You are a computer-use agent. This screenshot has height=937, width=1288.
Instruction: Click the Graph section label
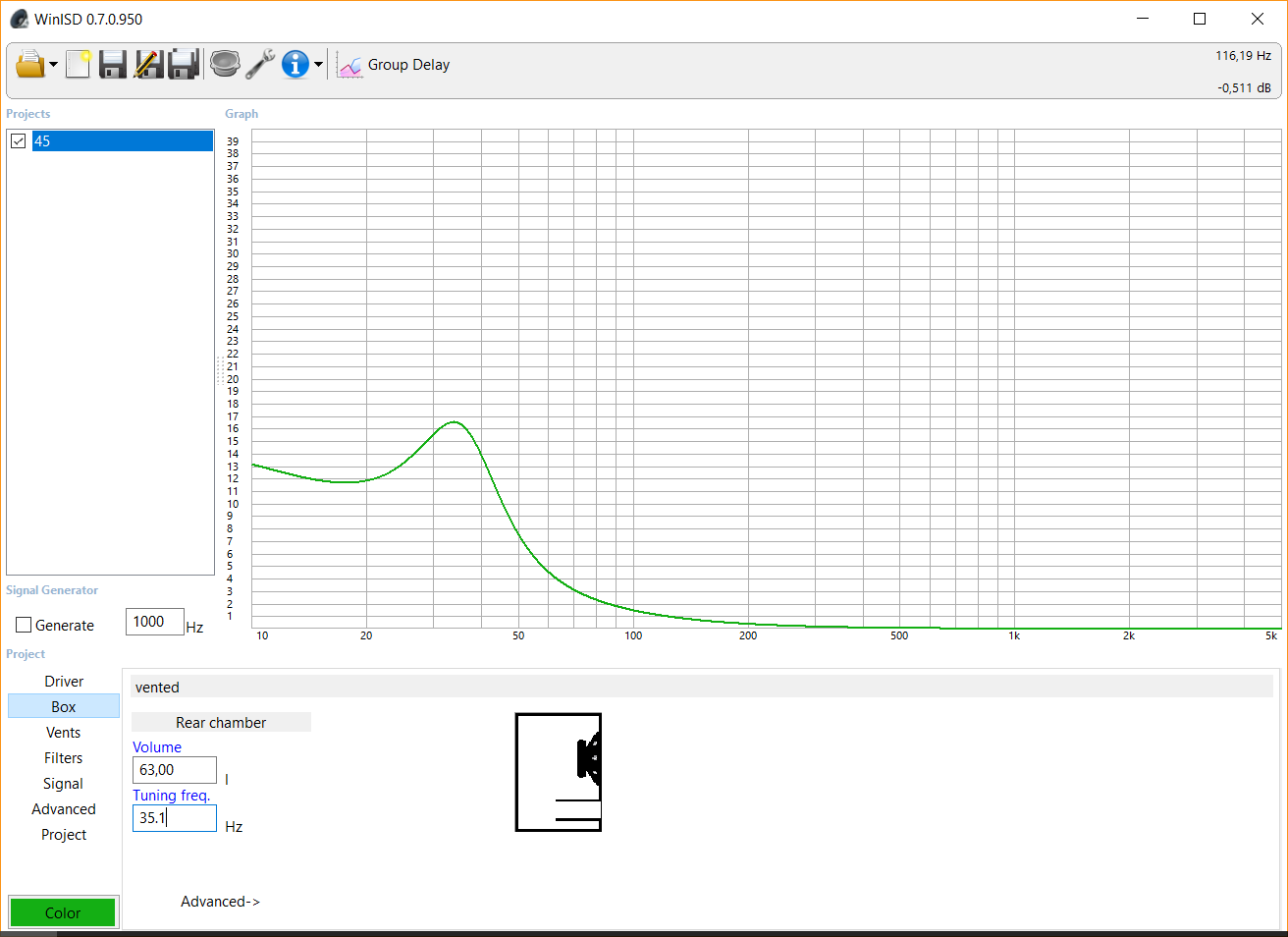click(x=241, y=114)
